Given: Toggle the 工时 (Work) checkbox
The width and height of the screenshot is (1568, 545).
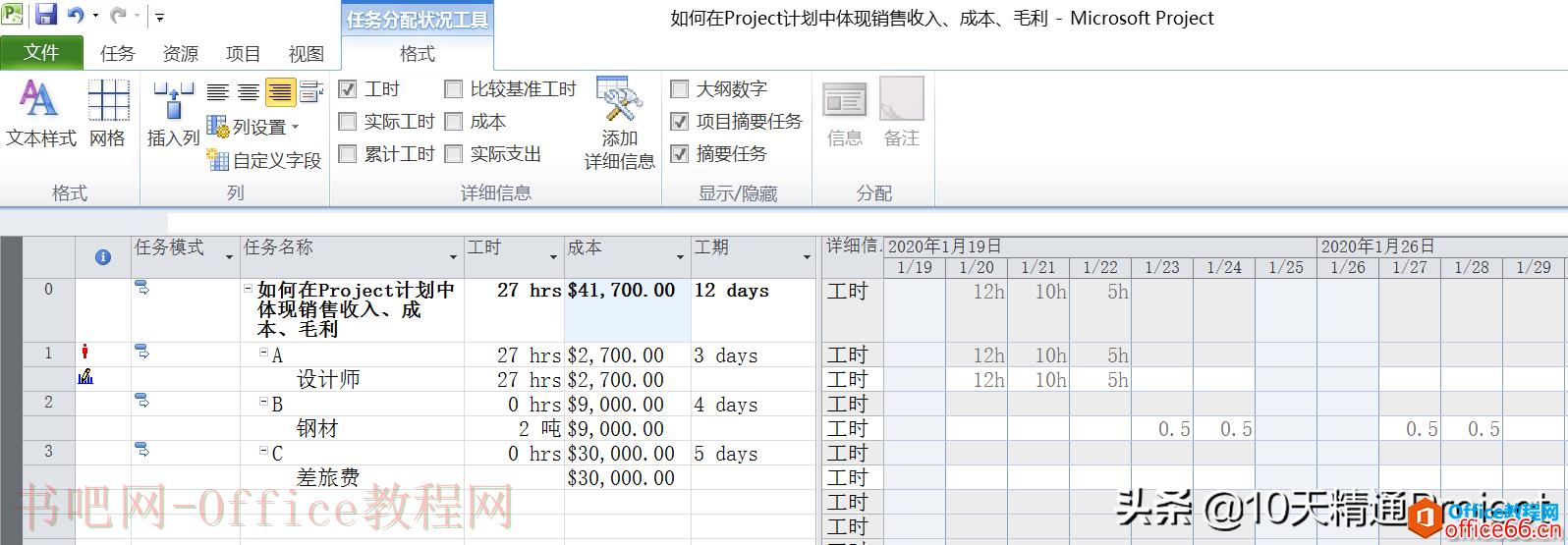Looking at the screenshot, I should (x=347, y=89).
